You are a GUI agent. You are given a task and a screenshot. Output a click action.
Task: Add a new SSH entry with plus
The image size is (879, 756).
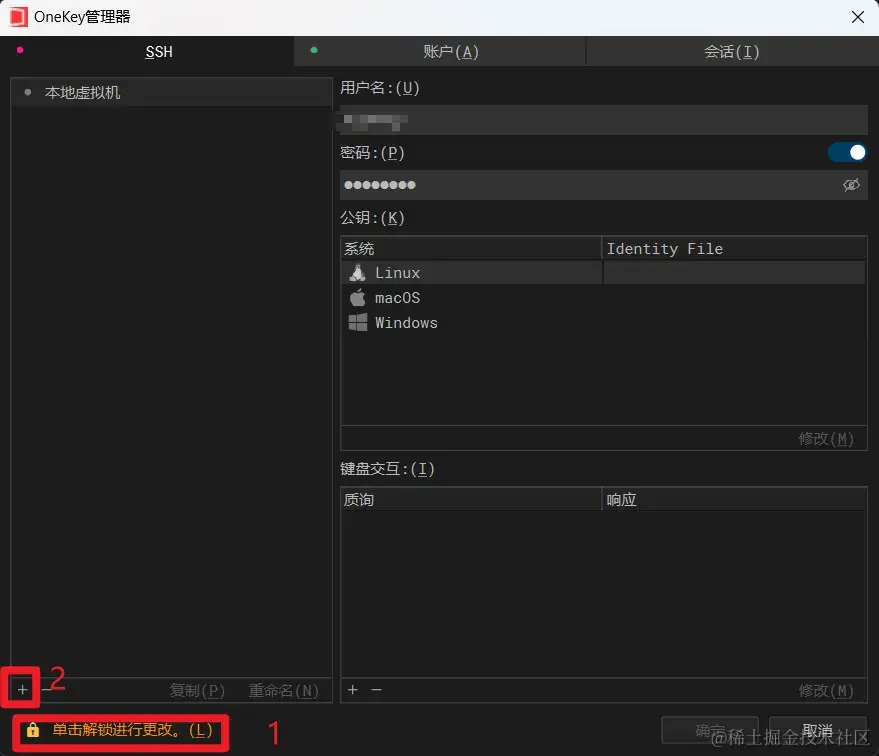click(x=22, y=689)
